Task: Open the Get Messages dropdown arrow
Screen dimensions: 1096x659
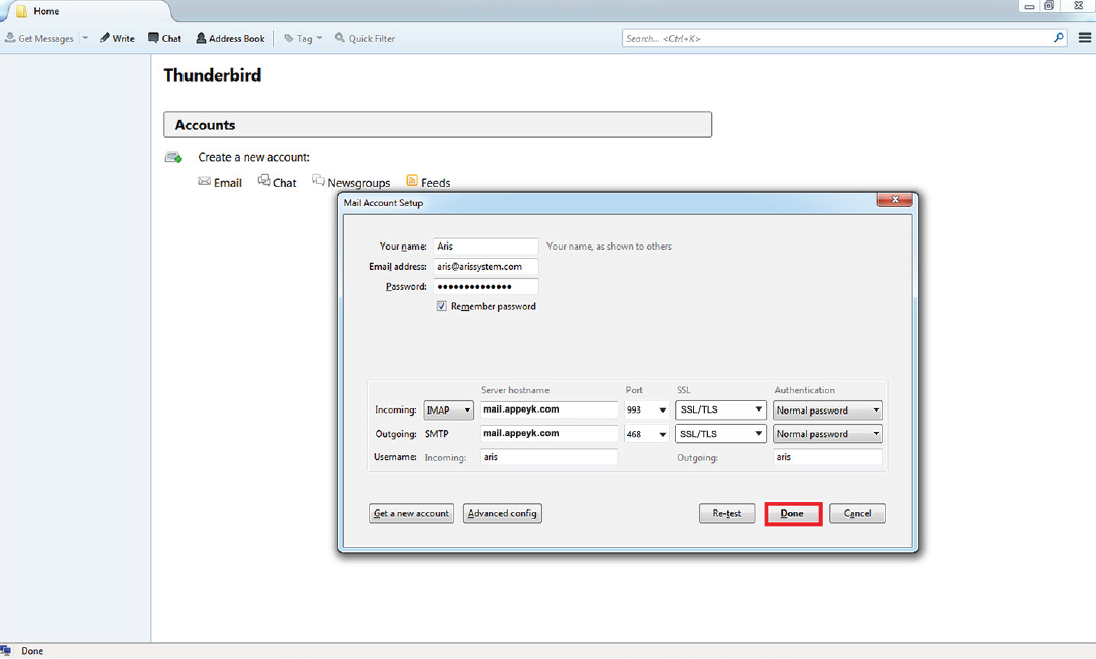Action: click(x=85, y=38)
